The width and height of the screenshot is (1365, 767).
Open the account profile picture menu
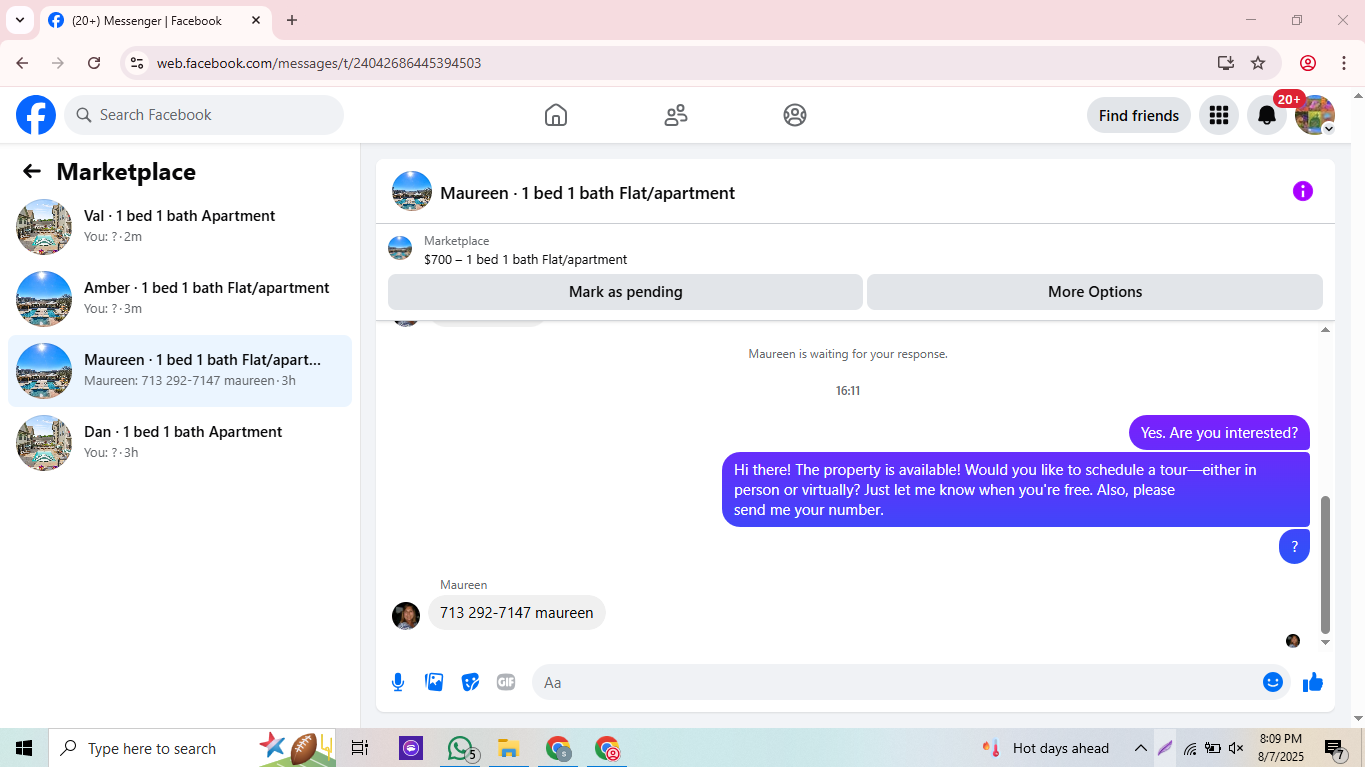[1315, 115]
